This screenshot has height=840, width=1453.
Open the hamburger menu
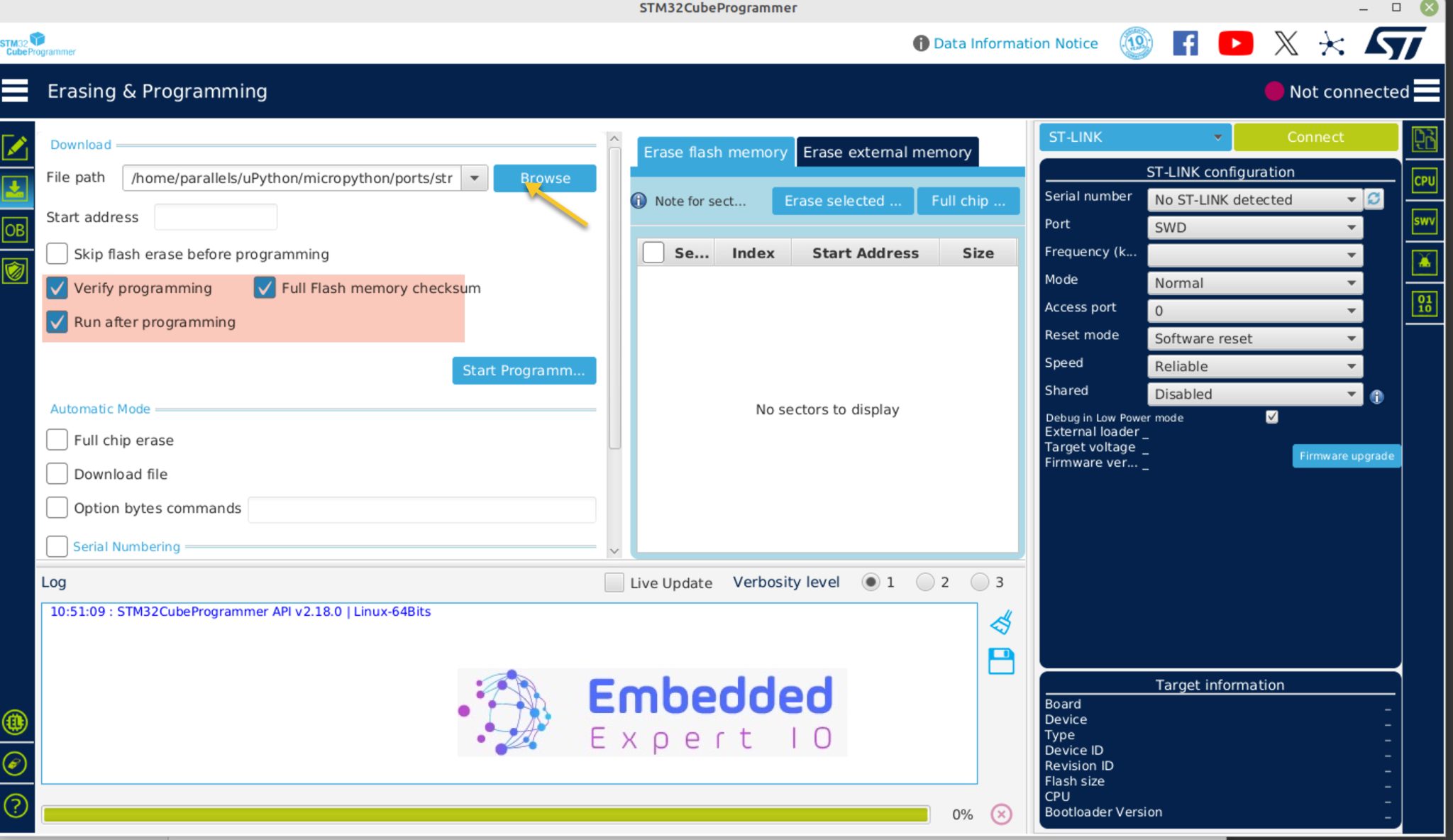14,91
